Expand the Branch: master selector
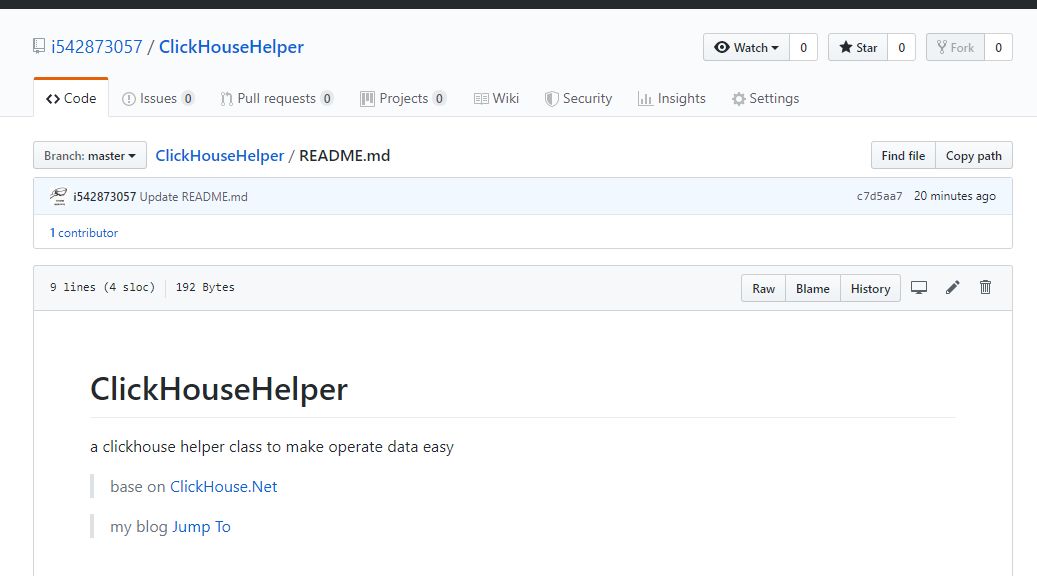This screenshot has width=1037, height=576. [x=90, y=156]
